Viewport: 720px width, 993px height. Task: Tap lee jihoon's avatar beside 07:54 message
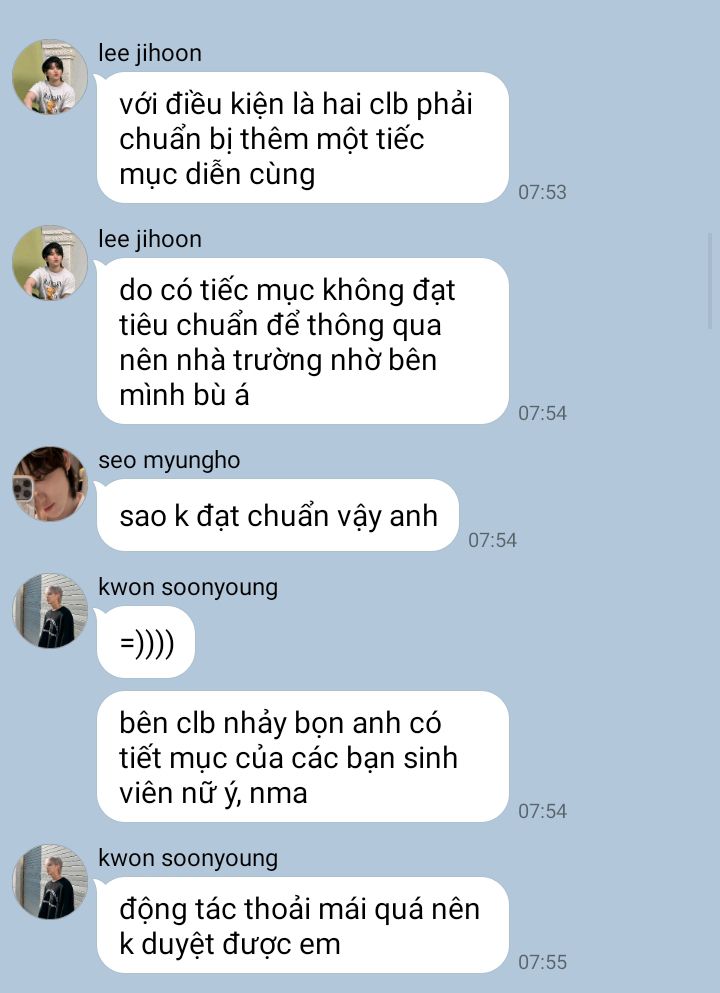(x=50, y=263)
